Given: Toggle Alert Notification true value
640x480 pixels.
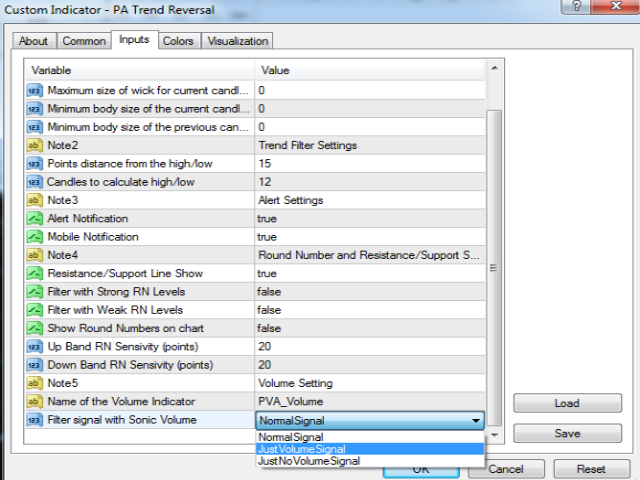Looking at the screenshot, I should (370, 218).
